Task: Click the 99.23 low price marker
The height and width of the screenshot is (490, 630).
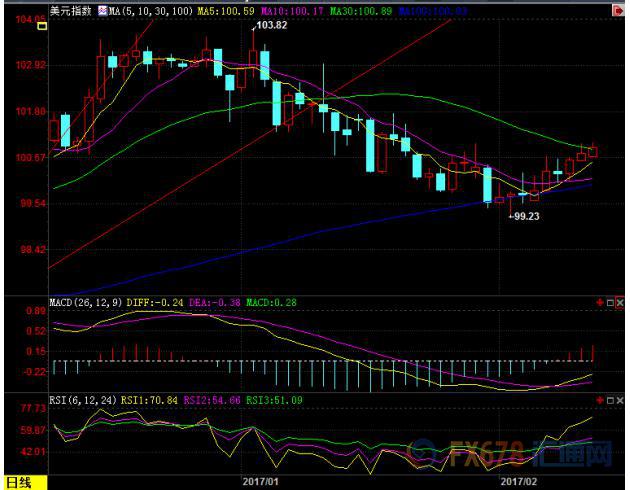Action: [524, 215]
